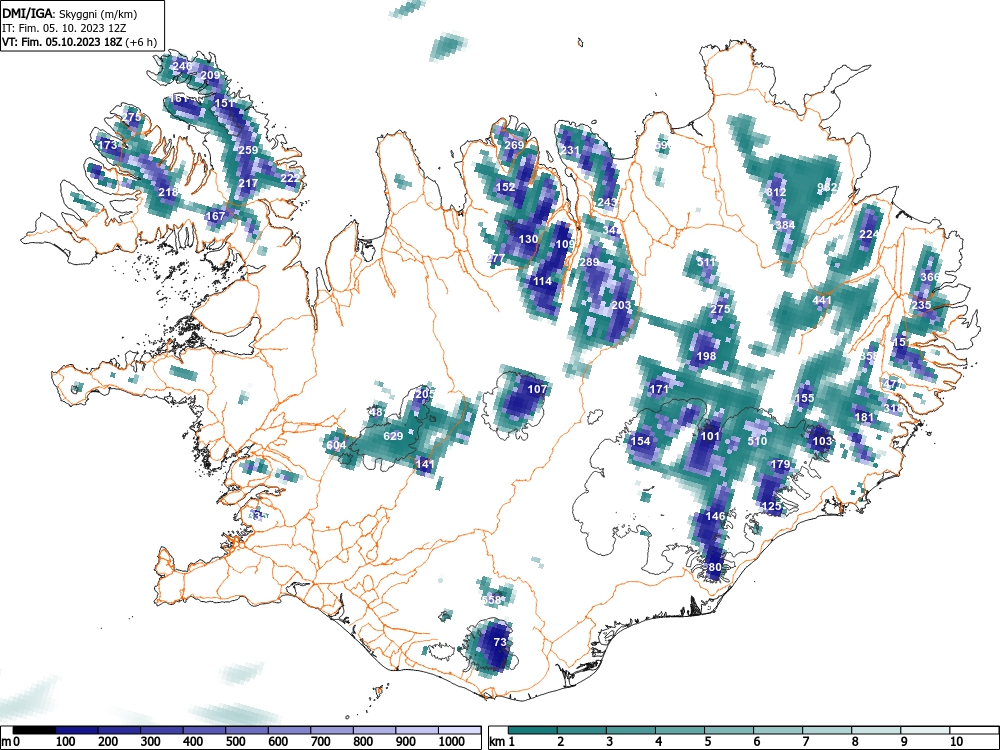This screenshot has height=750, width=1000.
Task: Click the visibility value 181
Action: pos(864,417)
